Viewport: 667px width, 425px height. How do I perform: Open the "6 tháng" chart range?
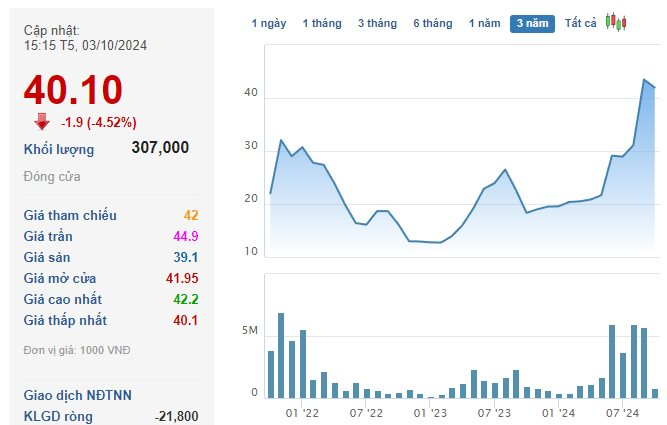(433, 23)
